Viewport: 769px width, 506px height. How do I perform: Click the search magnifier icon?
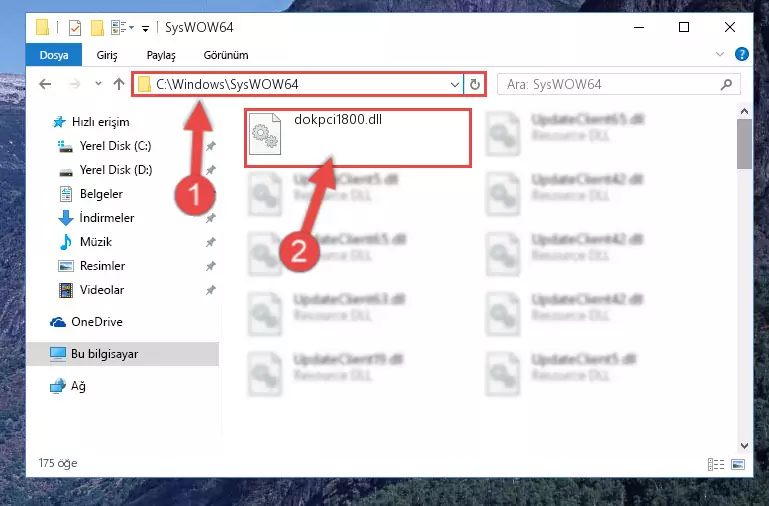point(726,84)
